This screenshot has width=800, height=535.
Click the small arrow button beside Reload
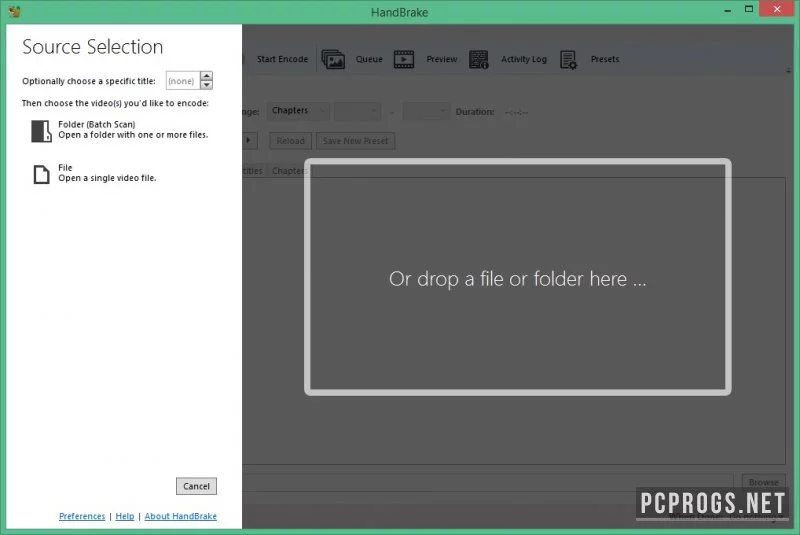(x=249, y=140)
